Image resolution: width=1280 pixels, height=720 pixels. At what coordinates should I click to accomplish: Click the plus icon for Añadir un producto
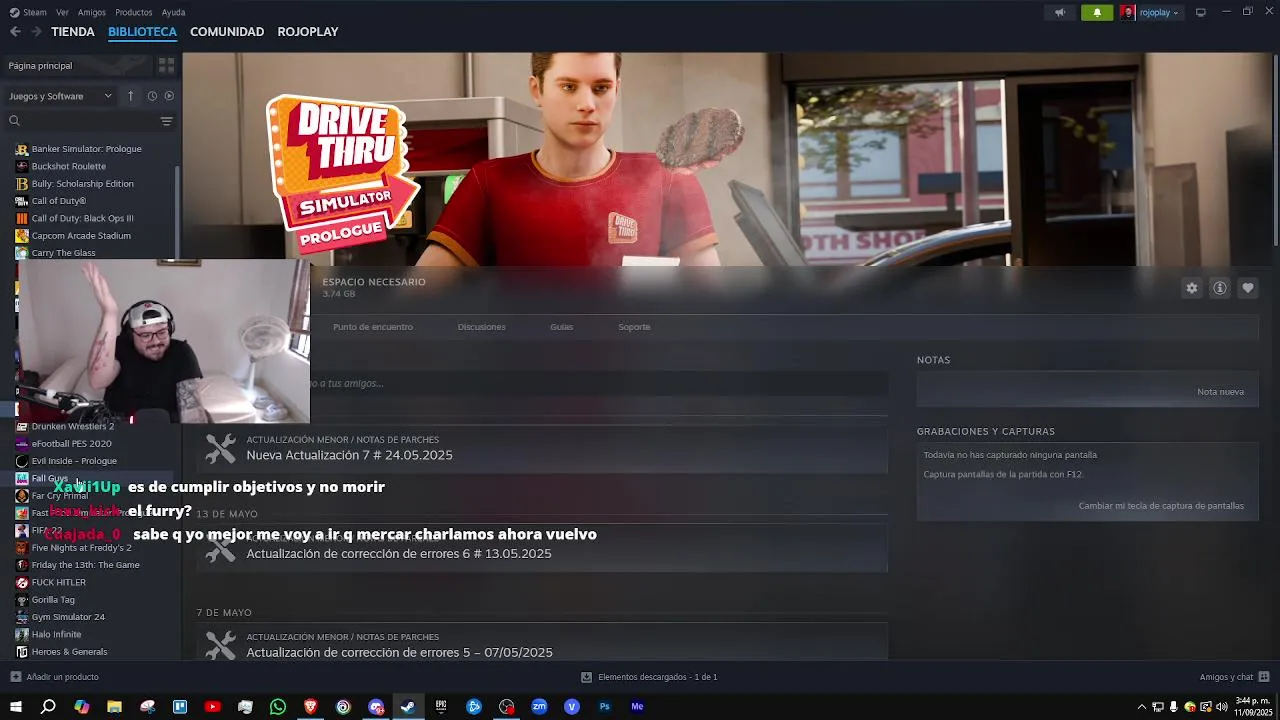click(x=15, y=677)
